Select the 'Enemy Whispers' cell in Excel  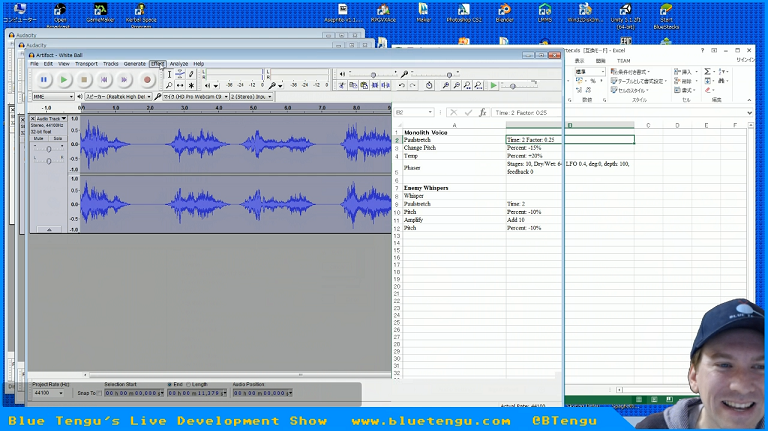click(454, 188)
